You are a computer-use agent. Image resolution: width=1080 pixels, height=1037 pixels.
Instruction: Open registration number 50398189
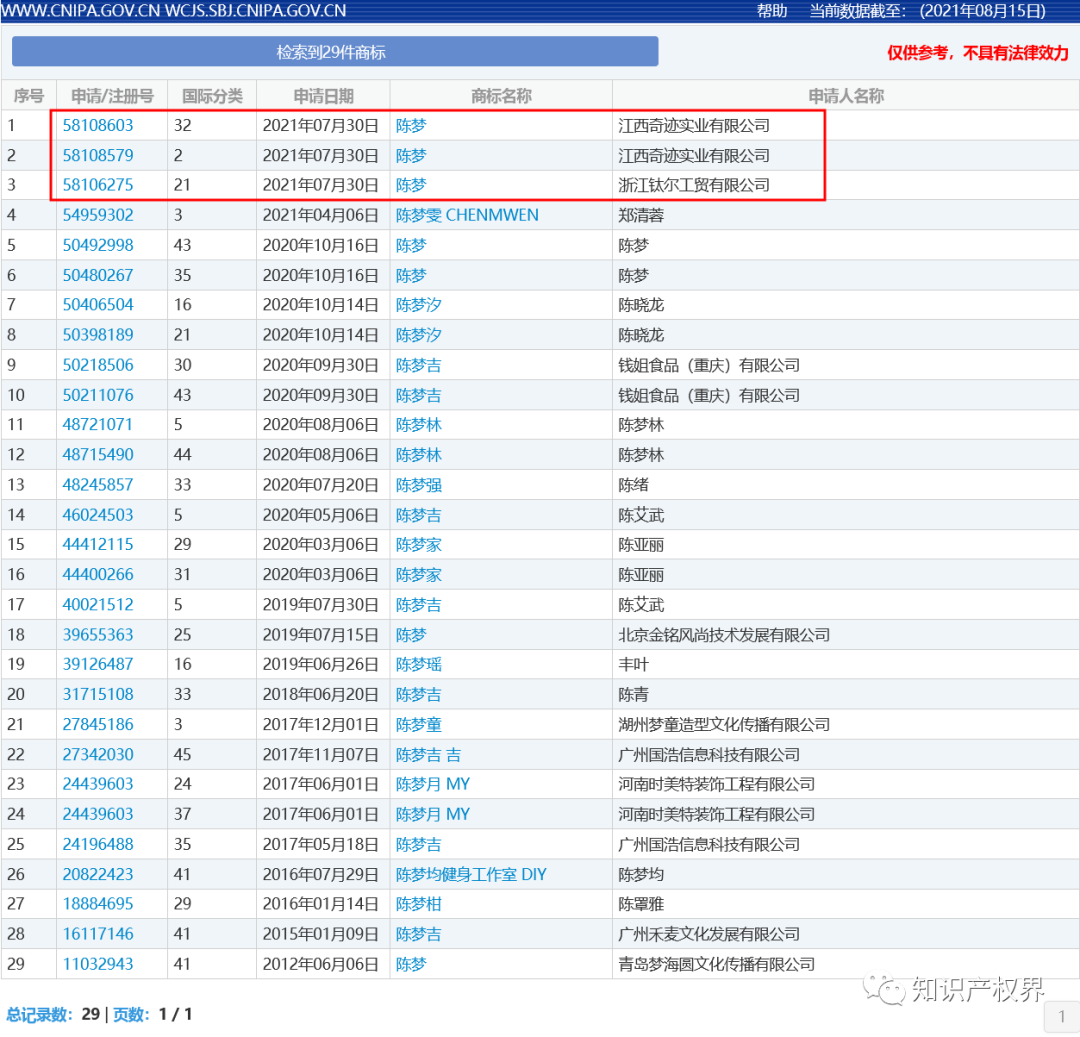tap(98, 335)
